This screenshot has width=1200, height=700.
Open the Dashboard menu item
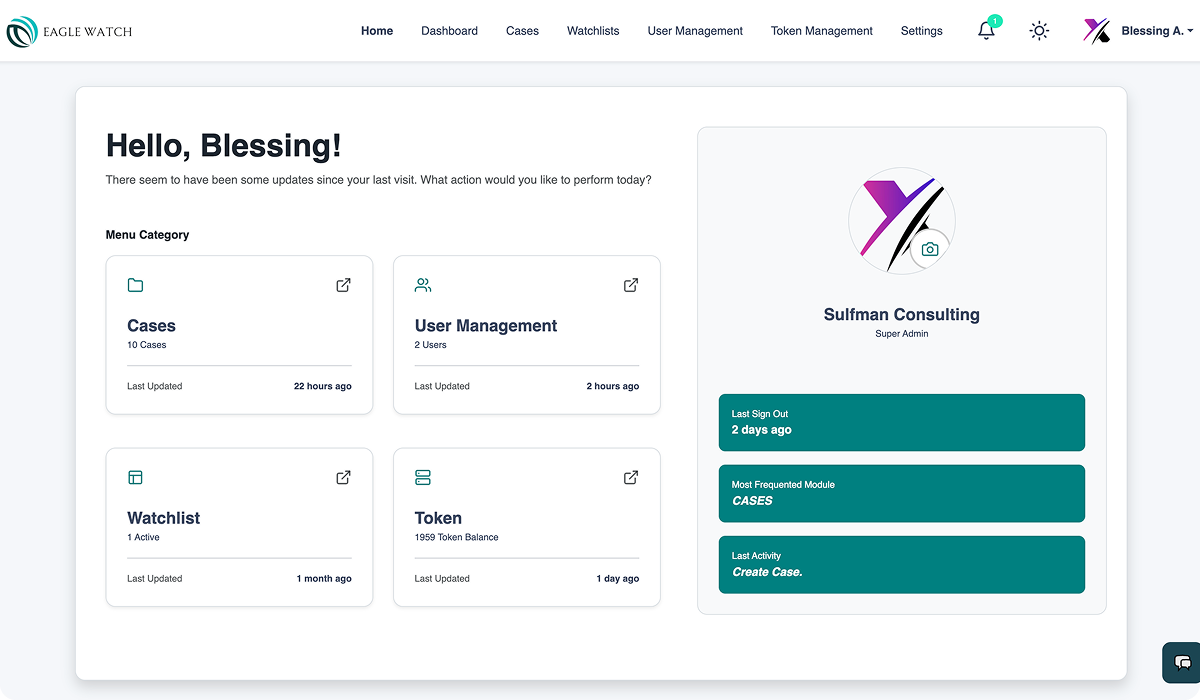449,31
